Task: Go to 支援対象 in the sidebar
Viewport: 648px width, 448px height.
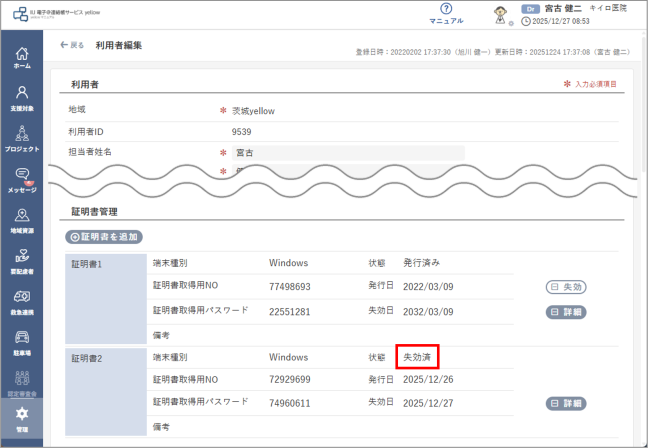Action: (21, 97)
